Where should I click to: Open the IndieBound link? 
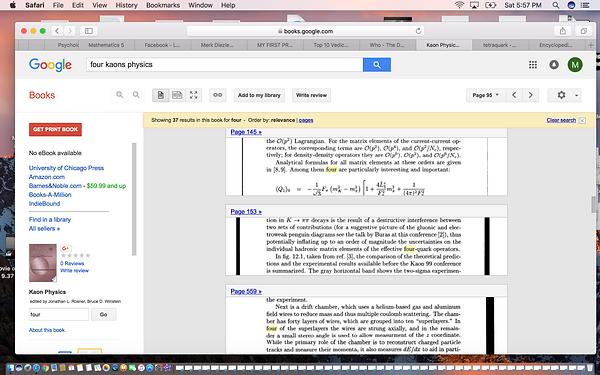[44, 204]
